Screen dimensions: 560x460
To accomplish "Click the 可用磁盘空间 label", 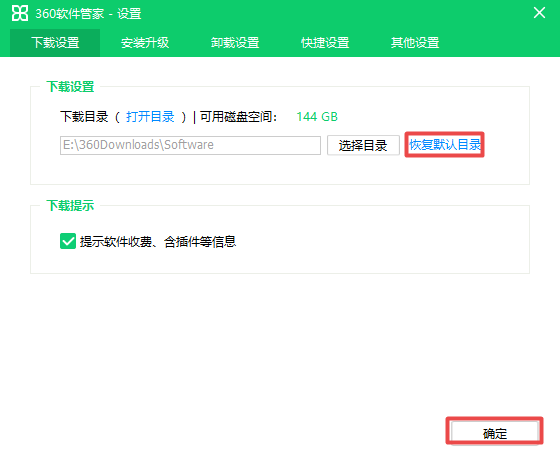I will [238, 117].
